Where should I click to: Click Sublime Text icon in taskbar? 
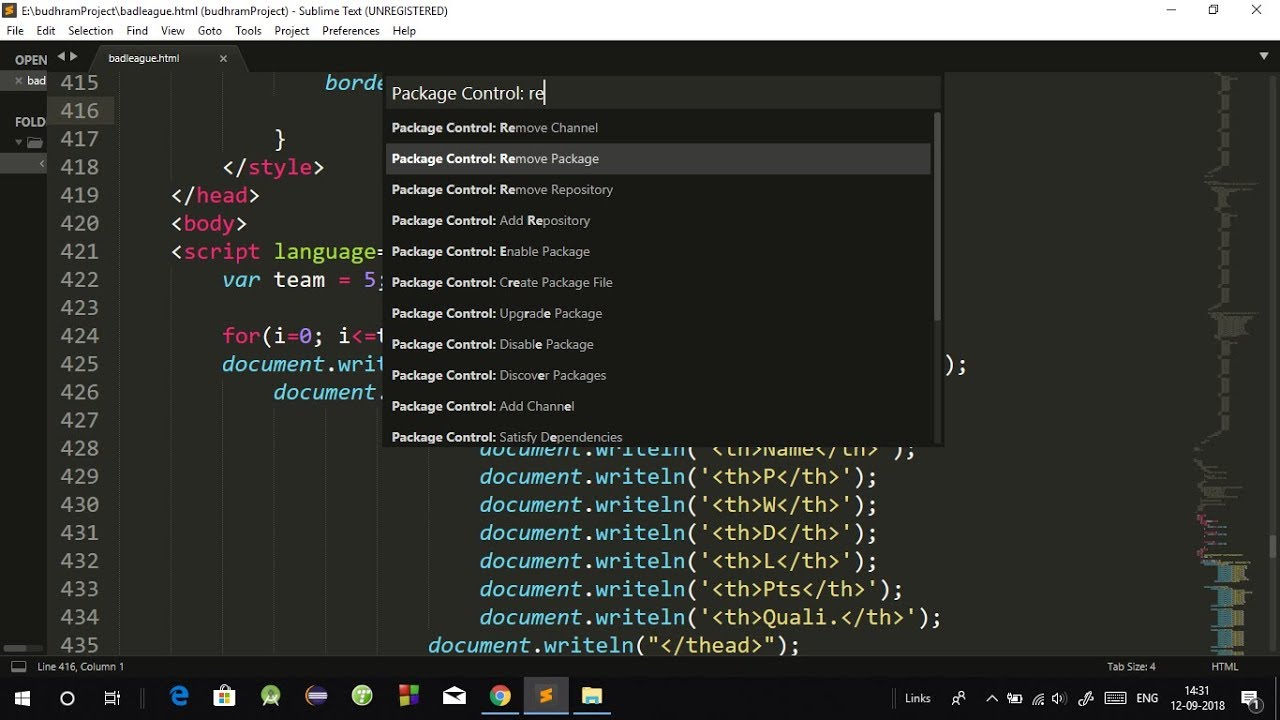click(546, 697)
